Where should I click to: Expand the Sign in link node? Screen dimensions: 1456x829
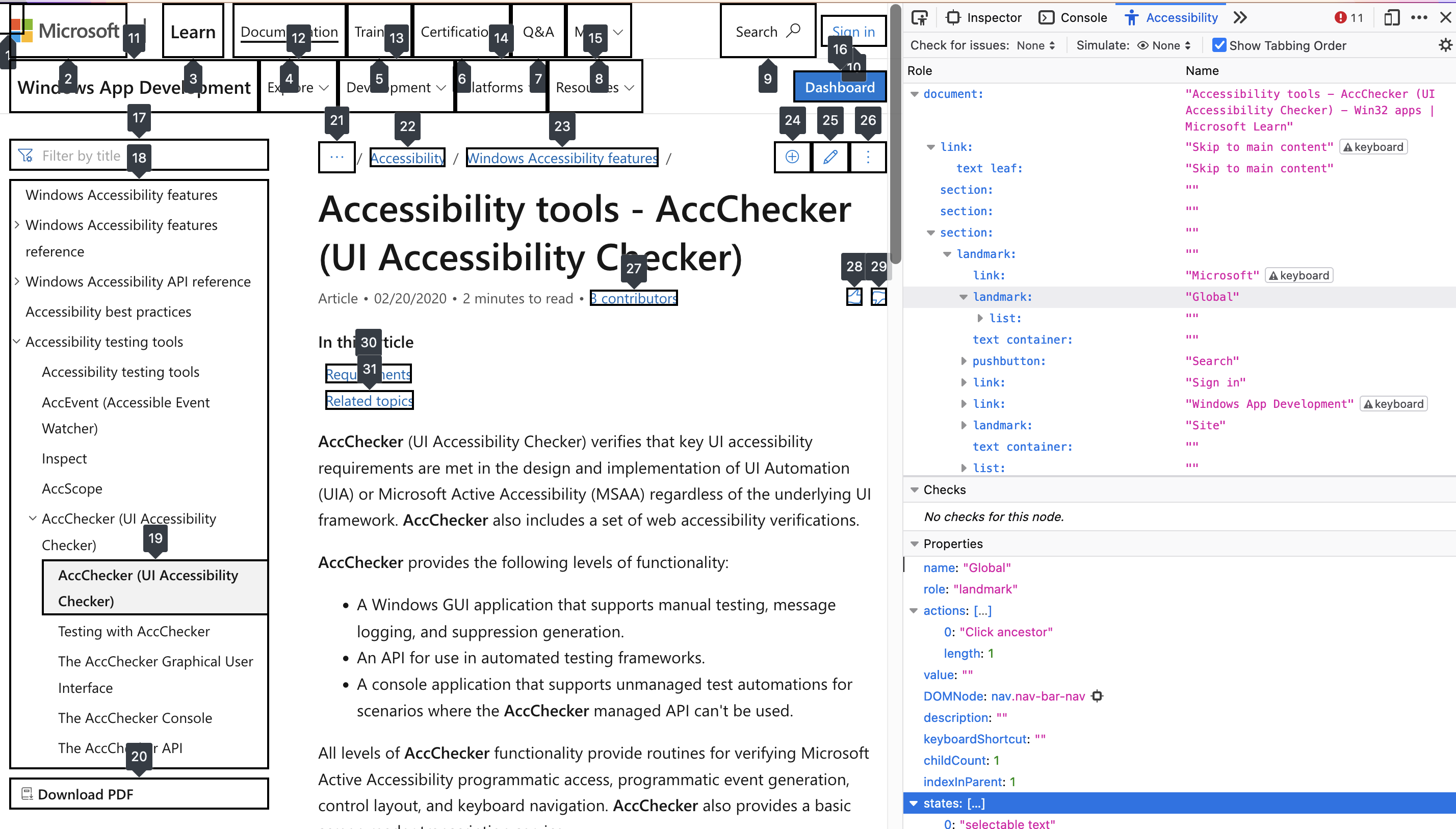[x=963, y=382]
